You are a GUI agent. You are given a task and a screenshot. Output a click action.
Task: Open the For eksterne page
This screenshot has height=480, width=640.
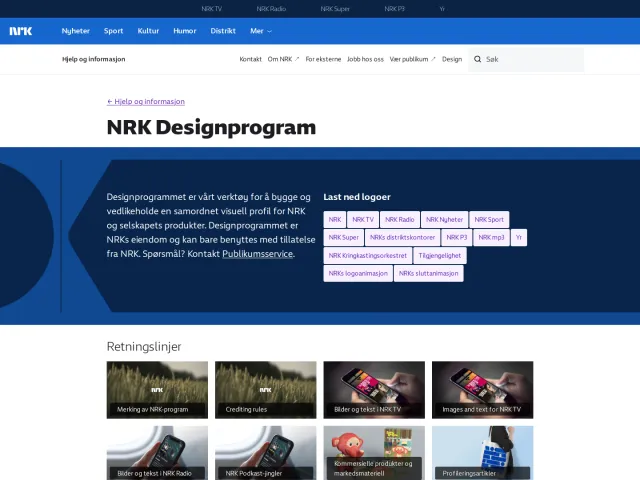point(323,59)
